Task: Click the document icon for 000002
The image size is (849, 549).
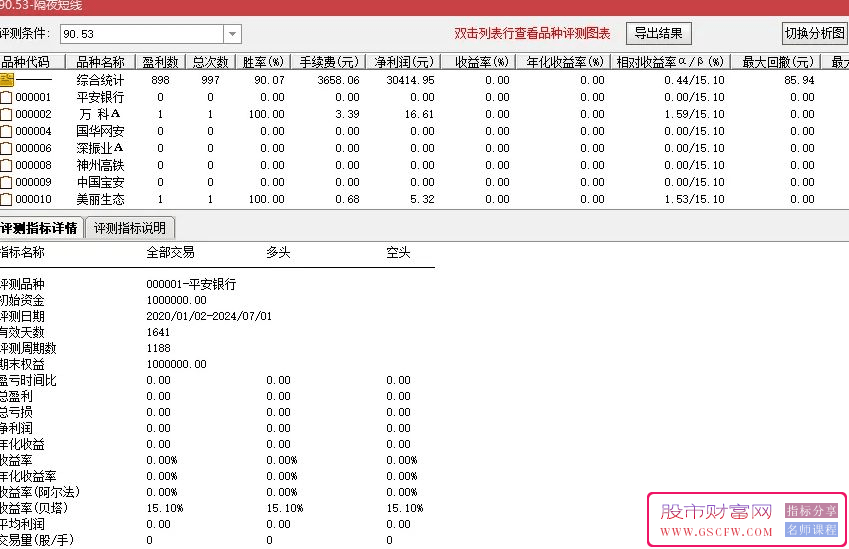Action: point(6,114)
